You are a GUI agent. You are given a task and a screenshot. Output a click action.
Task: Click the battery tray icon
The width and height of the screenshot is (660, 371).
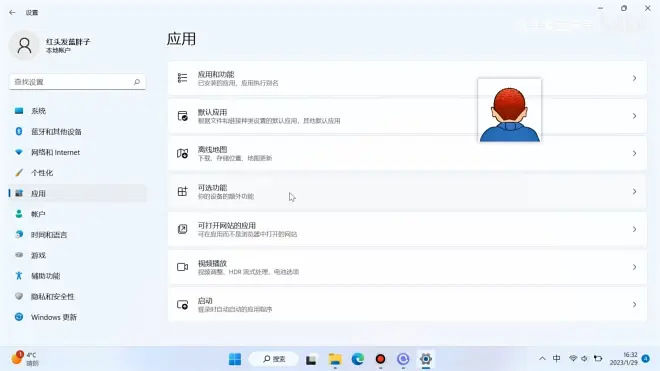(x=598, y=359)
